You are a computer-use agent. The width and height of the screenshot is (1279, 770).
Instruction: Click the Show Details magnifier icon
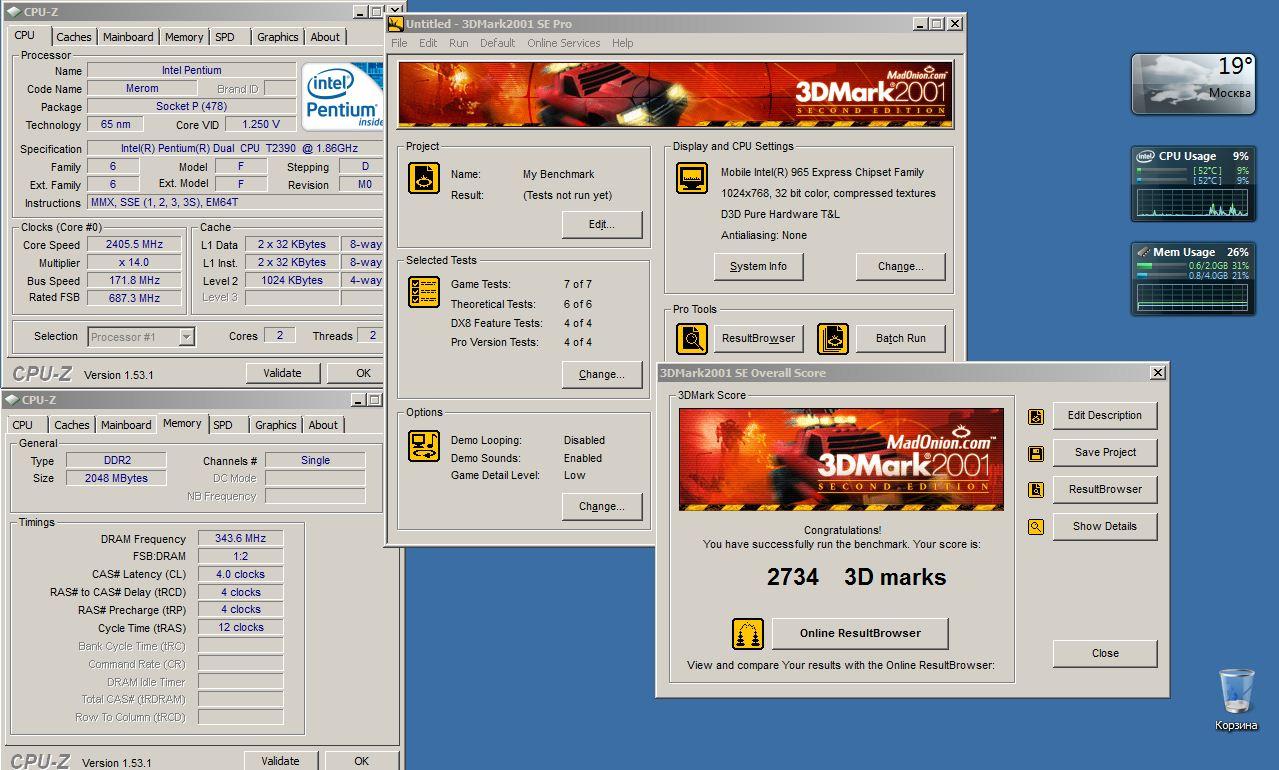tap(1036, 527)
